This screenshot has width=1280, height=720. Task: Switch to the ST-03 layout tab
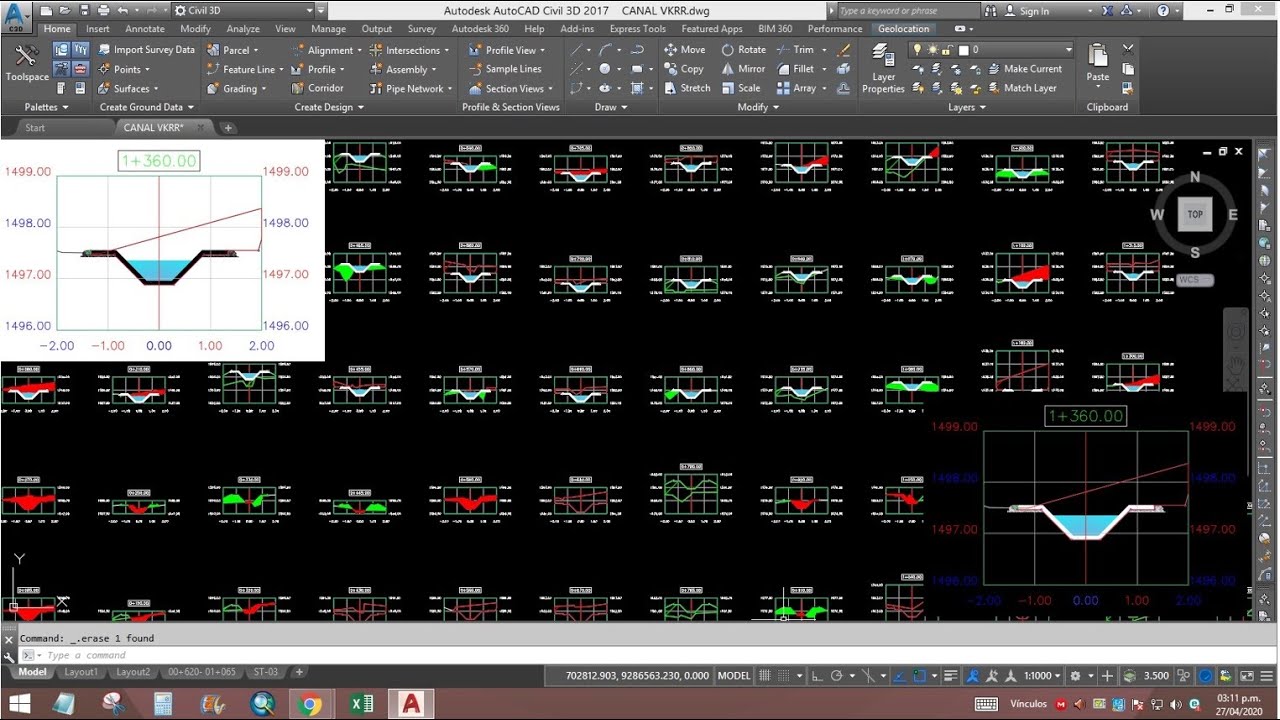(x=266, y=672)
